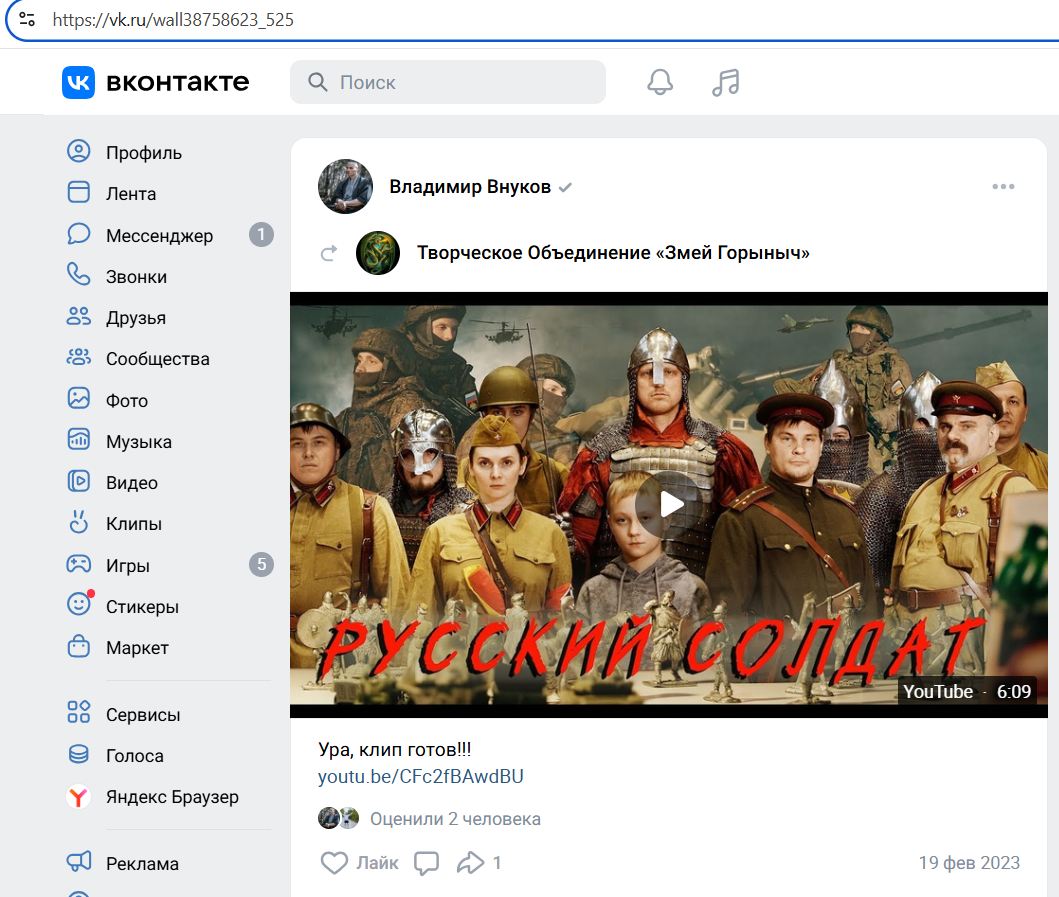Click liker avatars next to Оценили

[x=338, y=818]
